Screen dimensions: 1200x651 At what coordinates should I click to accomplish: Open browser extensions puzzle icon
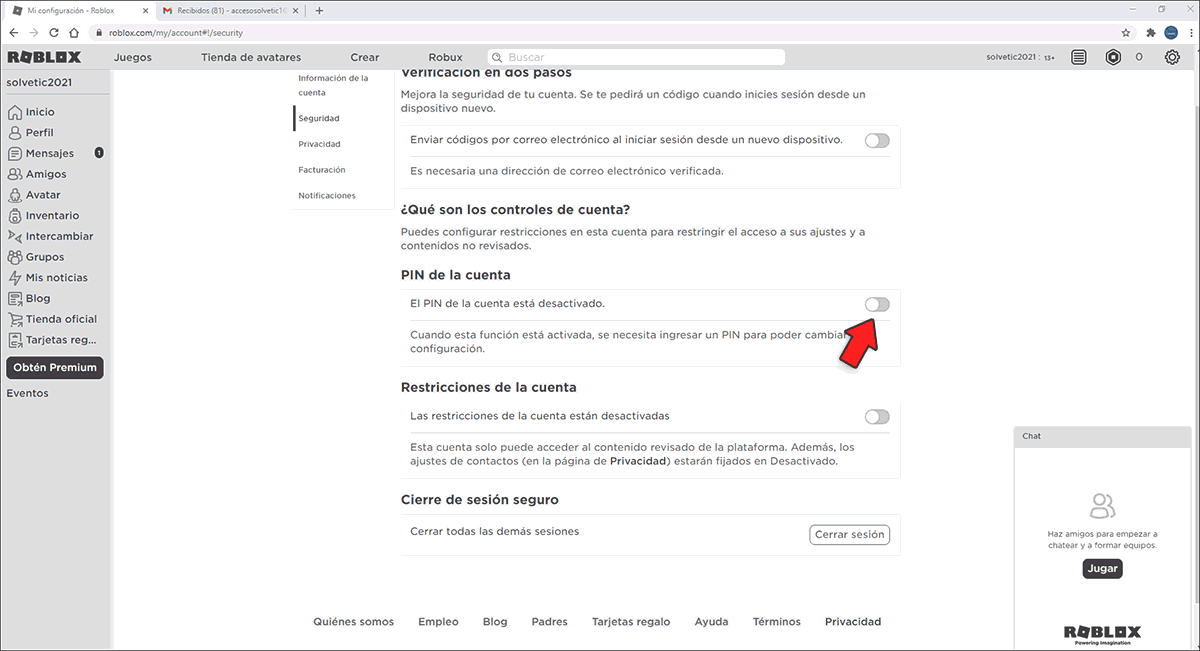(1150, 32)
